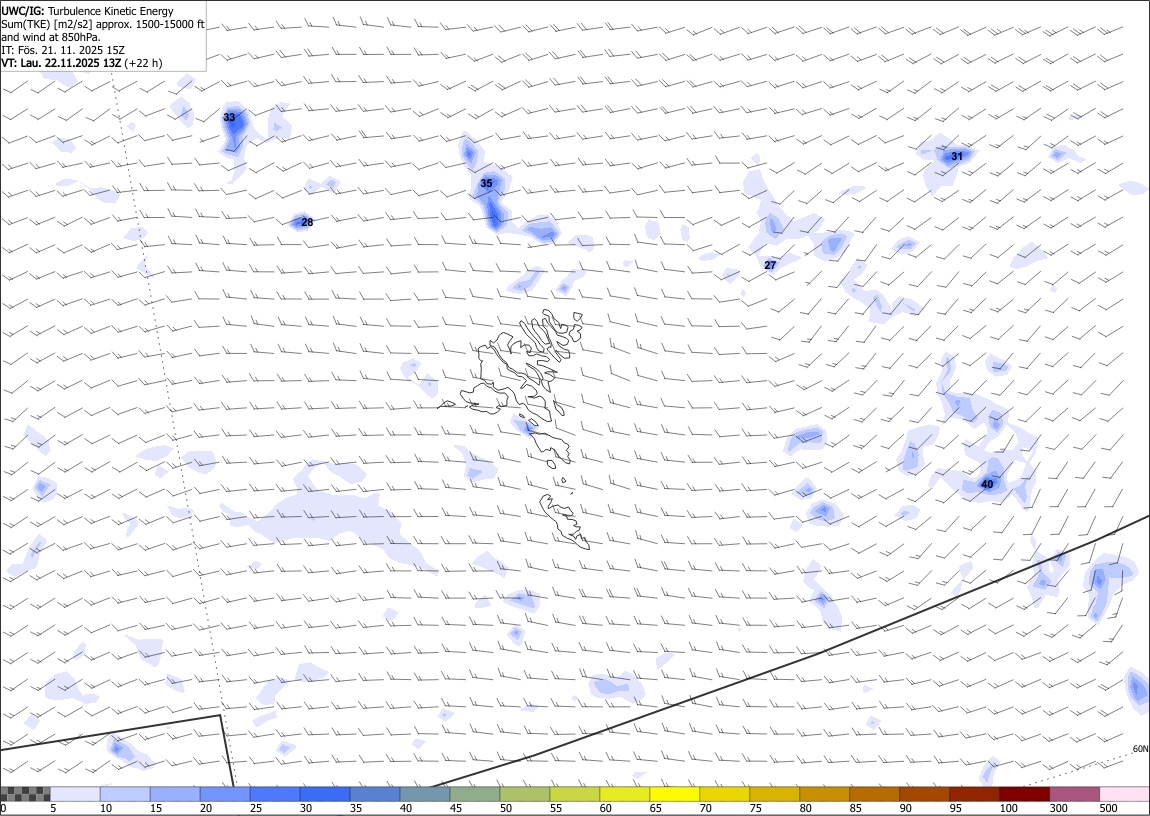Click the 30–35 royal blue legend swatch

click(325, 794)
